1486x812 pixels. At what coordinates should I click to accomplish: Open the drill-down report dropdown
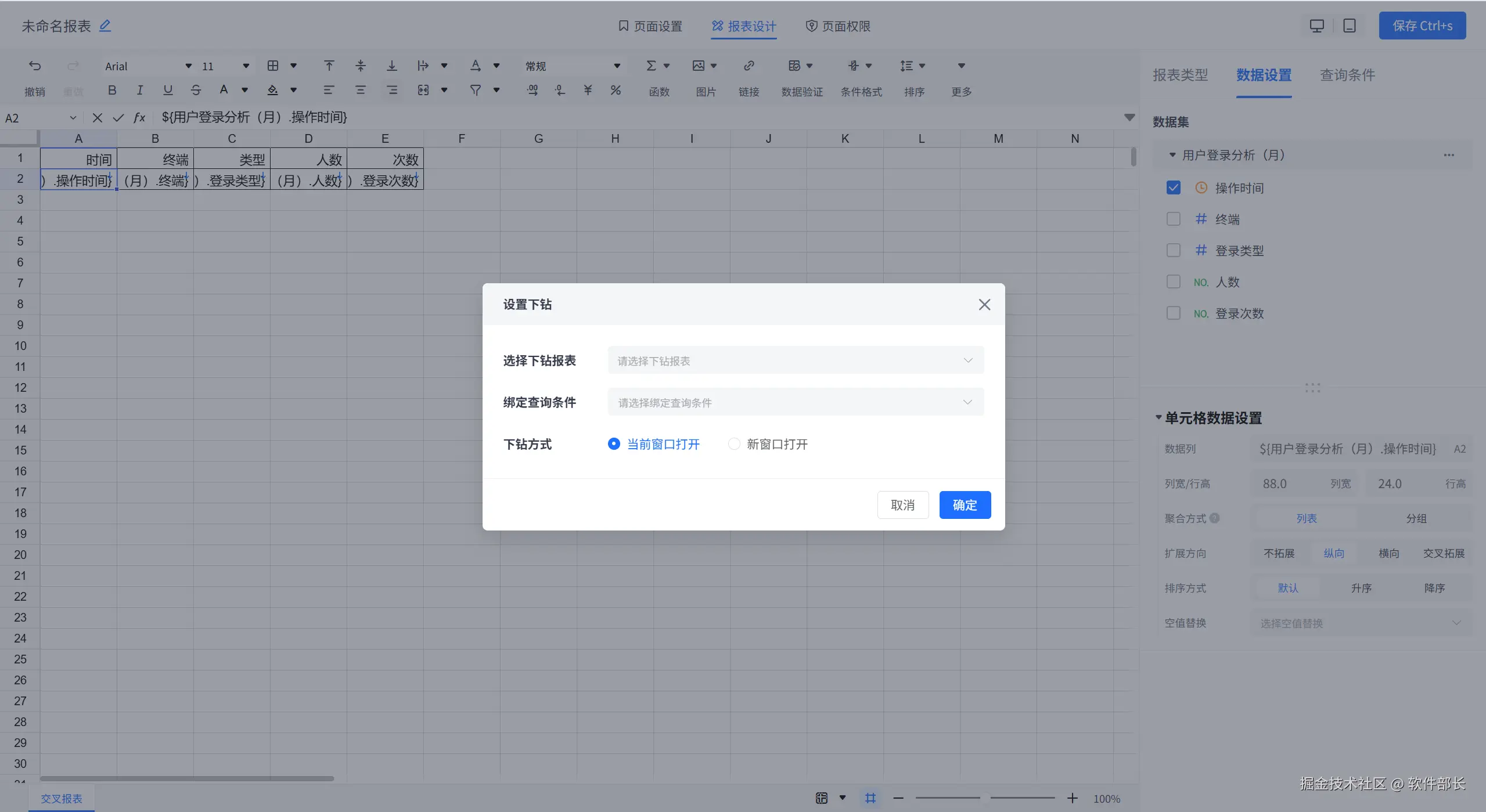(796, 360)
